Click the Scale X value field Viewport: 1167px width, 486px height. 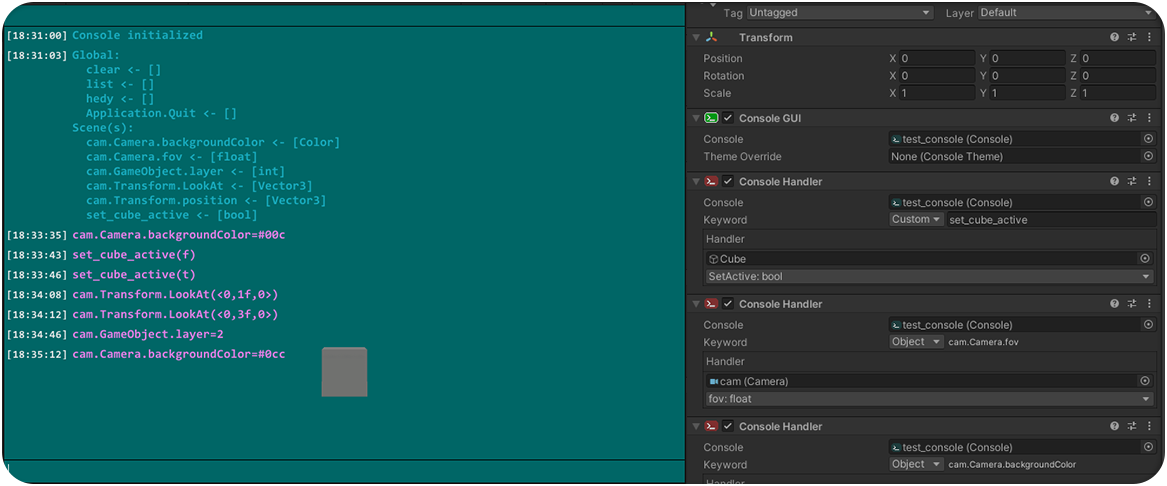click(x=937, y=93)
